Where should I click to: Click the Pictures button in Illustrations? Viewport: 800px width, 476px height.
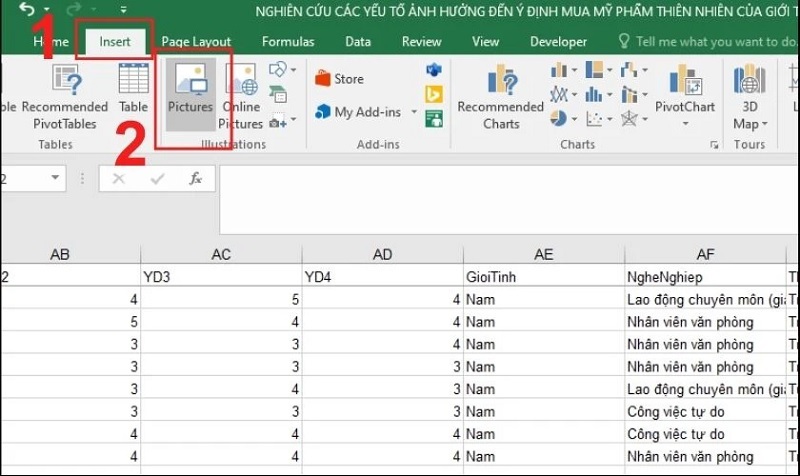190,93
